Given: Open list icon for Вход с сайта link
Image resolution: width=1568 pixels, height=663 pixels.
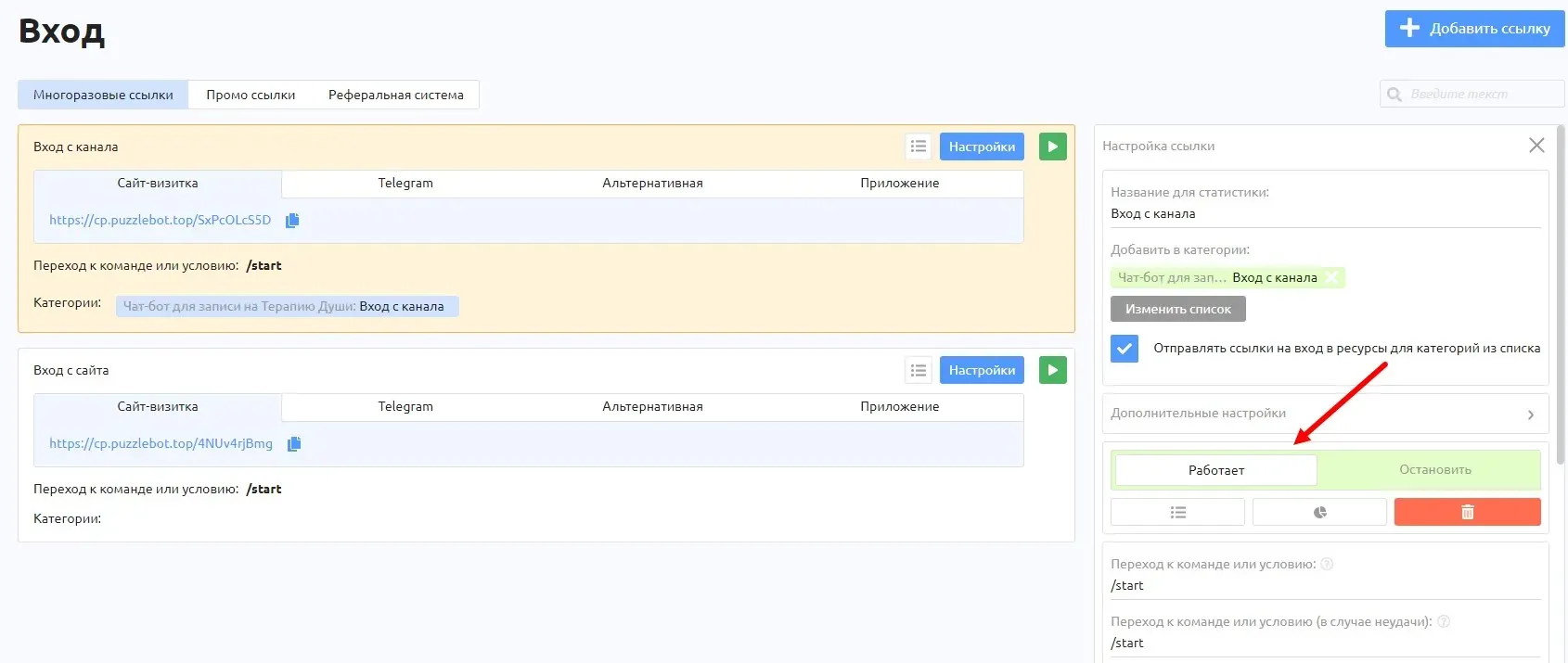Looking at the screenshot, I should coord(919,370).
